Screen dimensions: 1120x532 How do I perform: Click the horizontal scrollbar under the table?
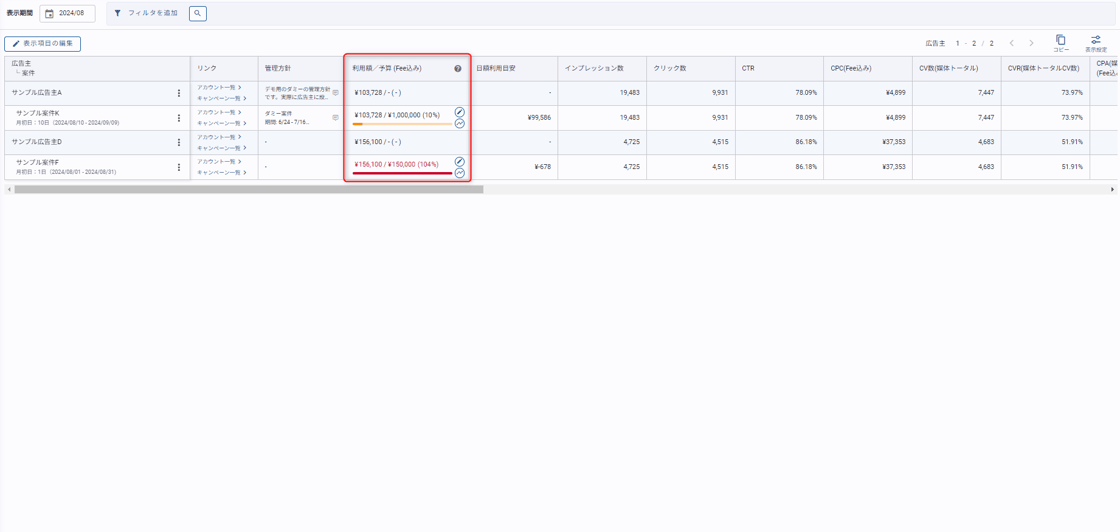(248, 189)
